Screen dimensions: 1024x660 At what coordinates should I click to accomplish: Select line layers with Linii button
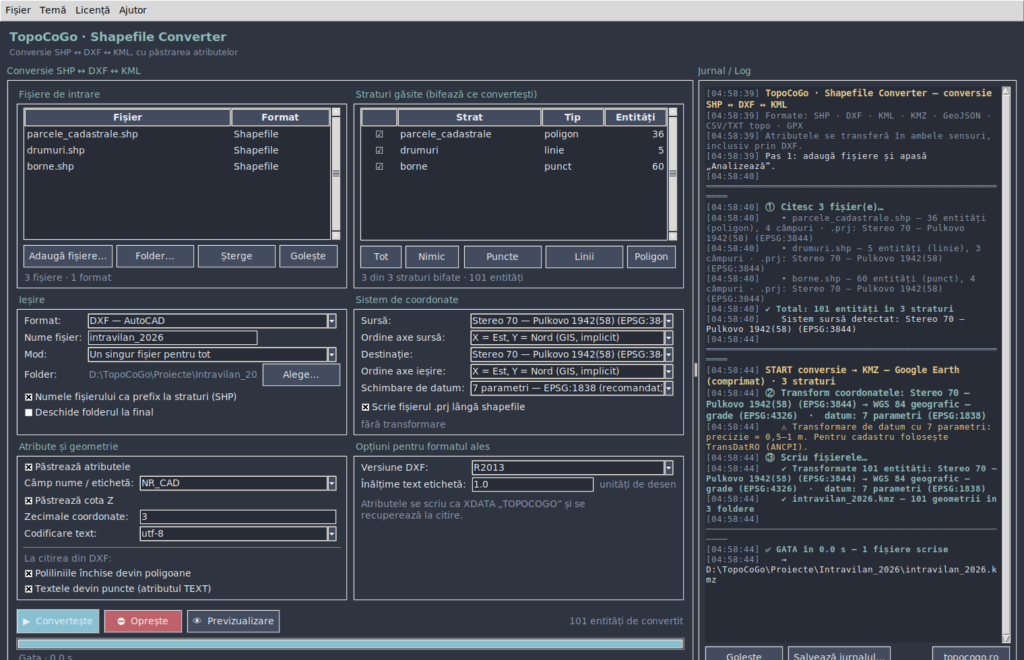pyautogui.click(x=584, y=257)
